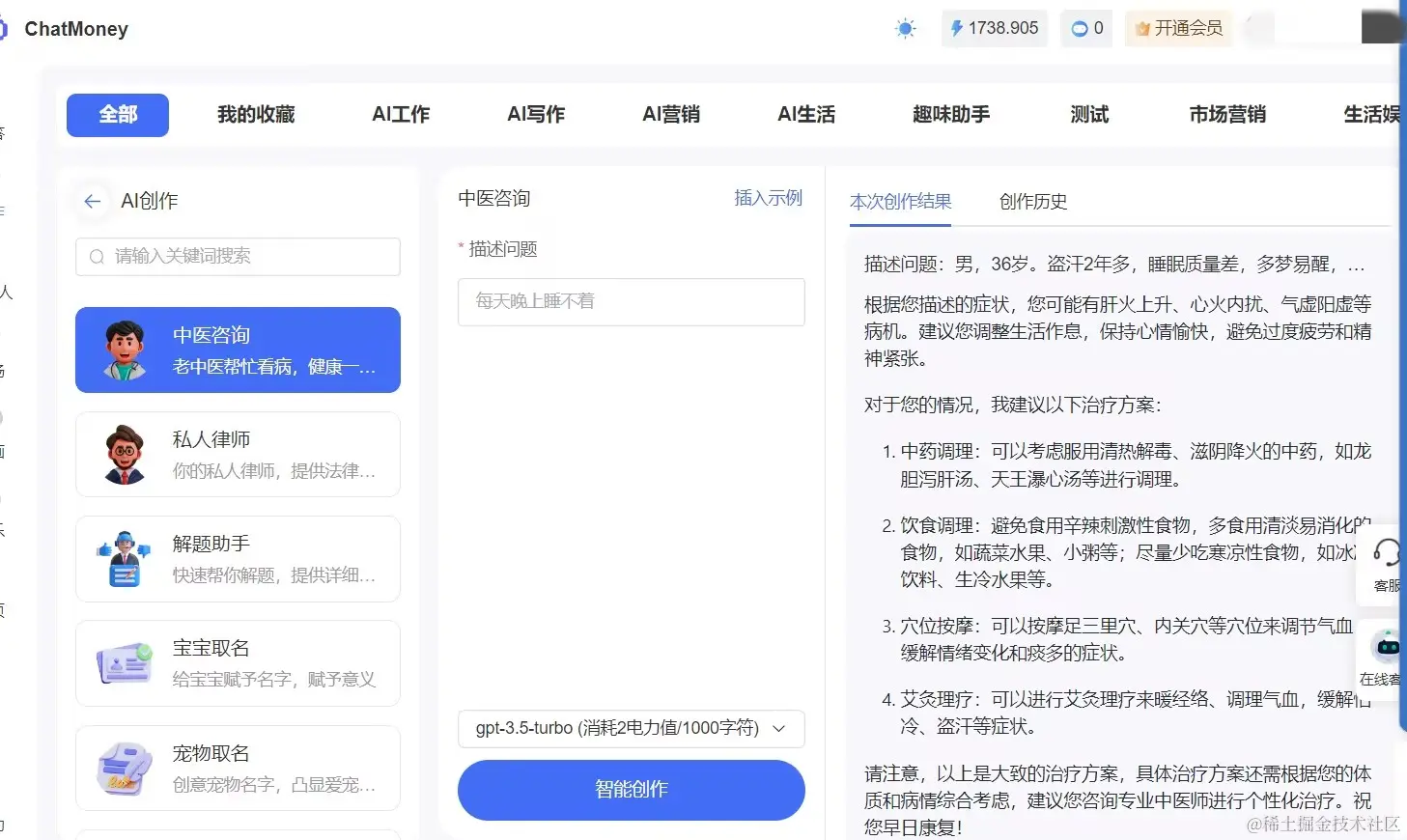Screen dimensions: 1407x840
Task: Click the 宝宝取名 ID card icon
Action: click(125, 663)
